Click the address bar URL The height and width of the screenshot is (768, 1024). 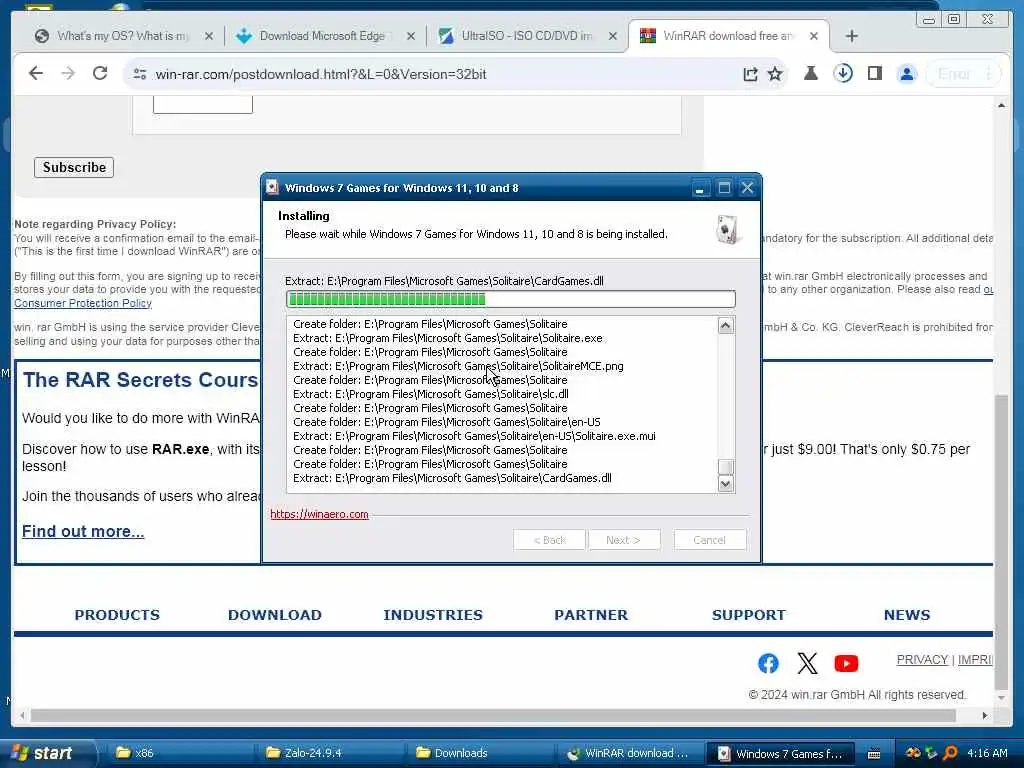click(321, 74)
